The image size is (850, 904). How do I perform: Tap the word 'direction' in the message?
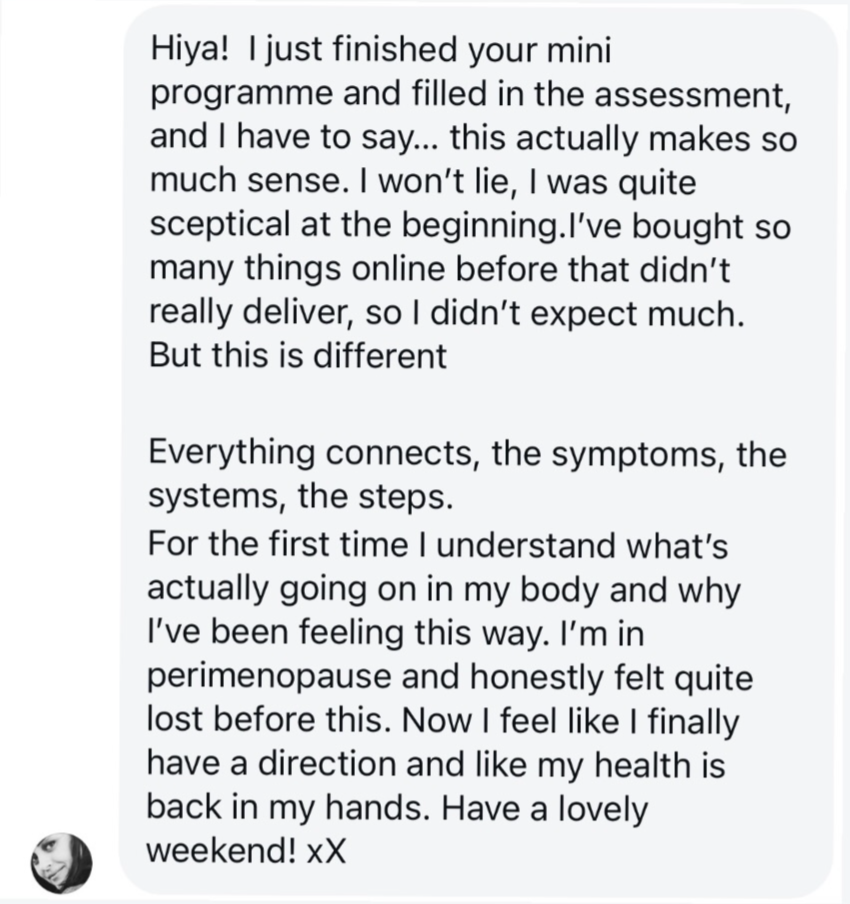pyautogui.click(x=327, y=763)
